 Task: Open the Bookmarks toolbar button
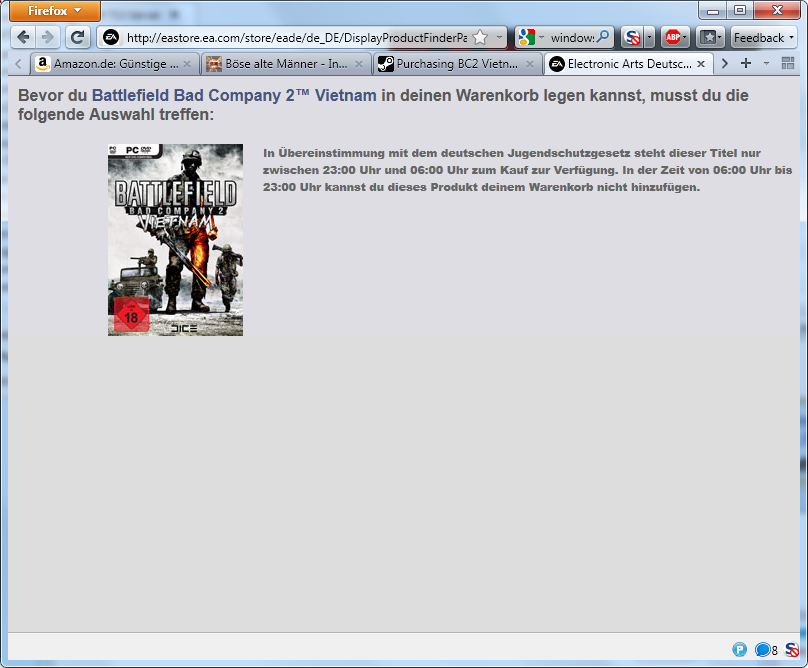[x=711, y=37]
